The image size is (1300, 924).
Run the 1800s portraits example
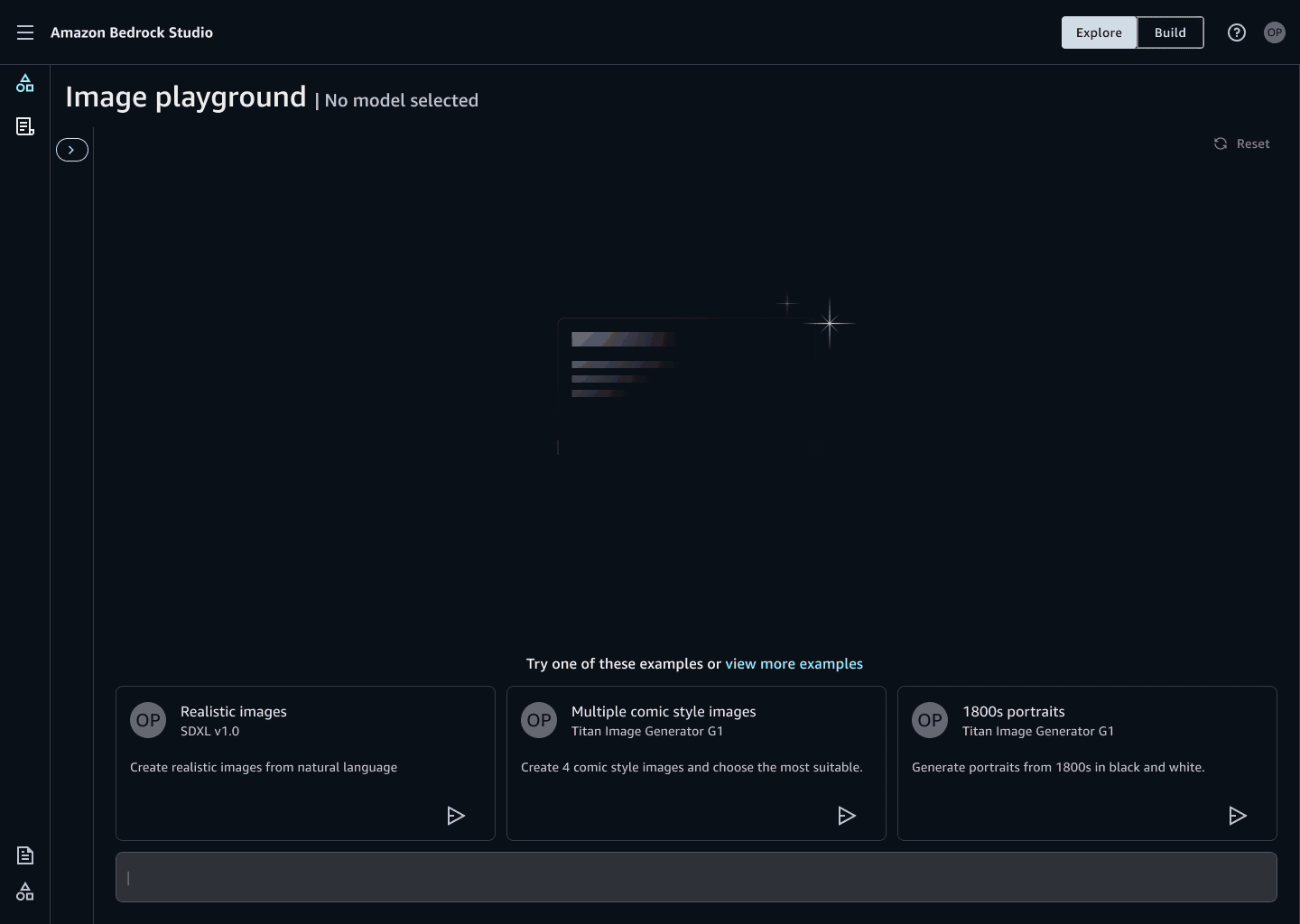(1238, 816)
